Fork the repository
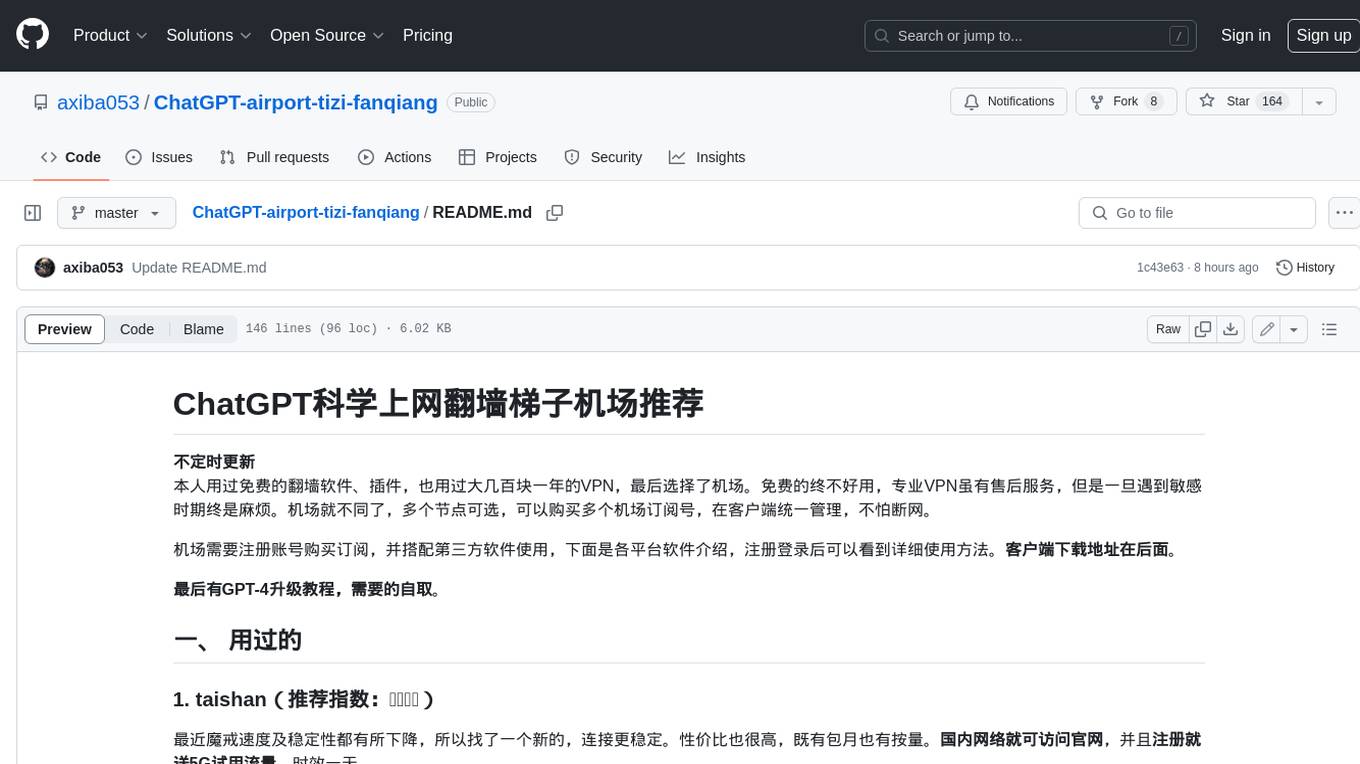The width and height of the screenshot is (1360, 764). pos(1126,102)
